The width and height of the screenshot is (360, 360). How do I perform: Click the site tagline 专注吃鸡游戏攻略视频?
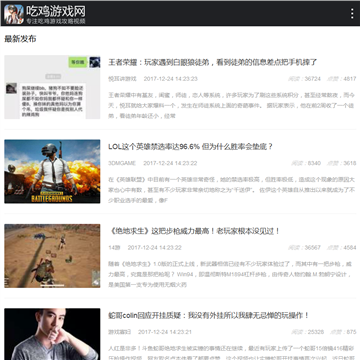click(x=56, y=21)
